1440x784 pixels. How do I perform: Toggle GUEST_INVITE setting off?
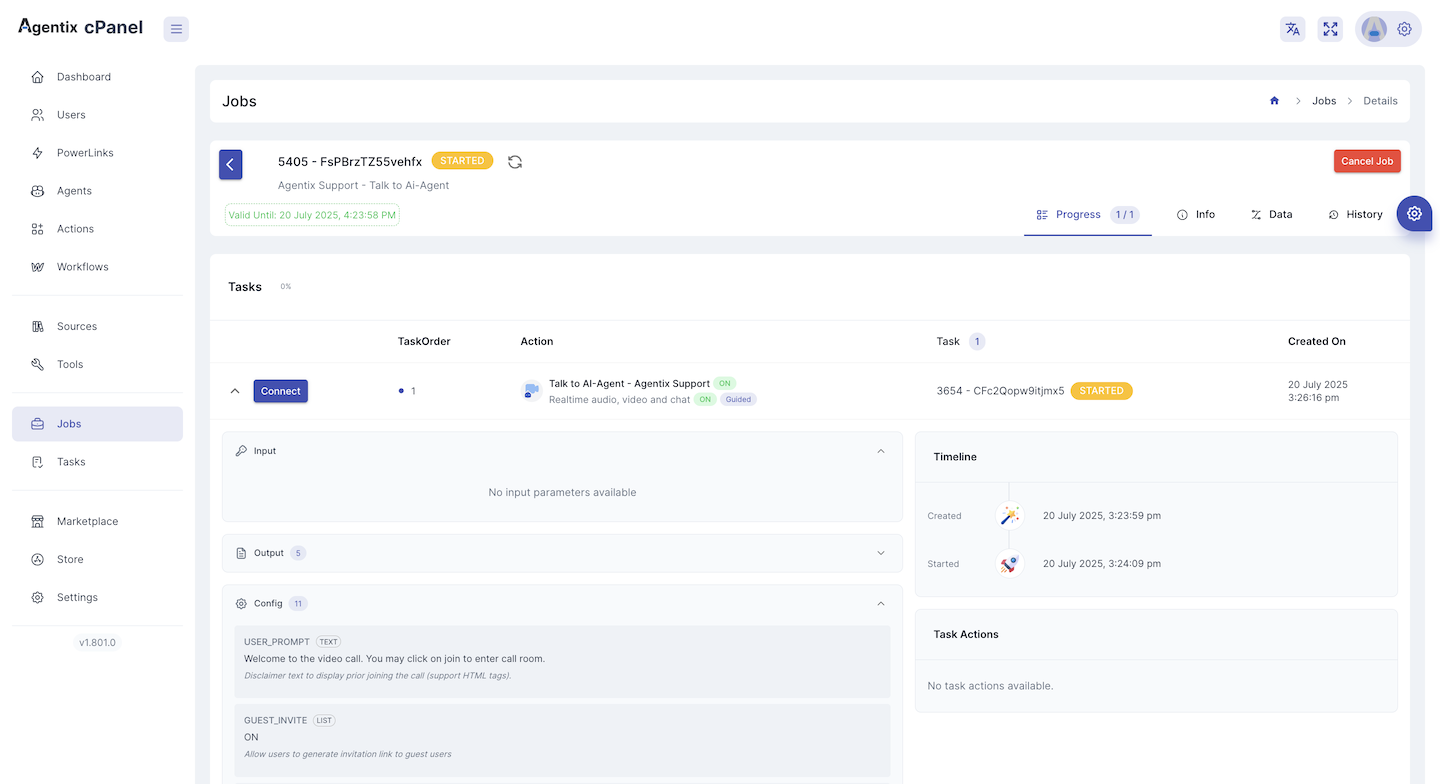[x=247, y=738]
